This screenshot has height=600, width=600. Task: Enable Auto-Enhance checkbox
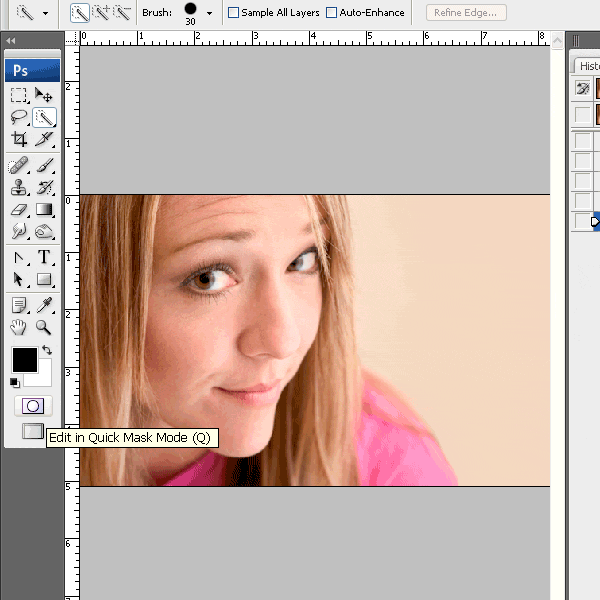pyautogui.click(x=331, y=13)
